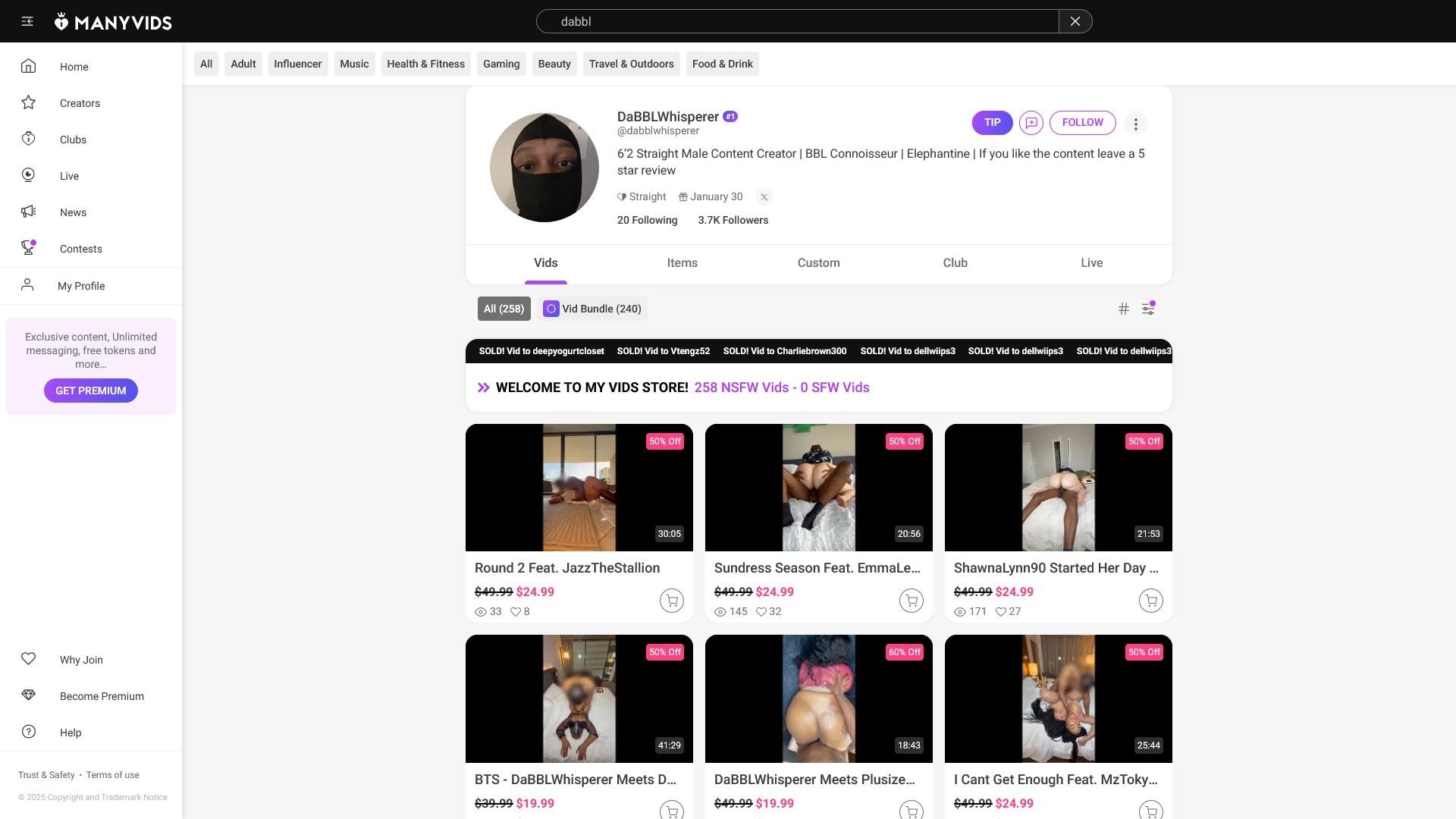Image resolution: width=1456 pixels, height=819 pixels.
Task: Select the Health & Fitness category
Action: tap(426, 64)
